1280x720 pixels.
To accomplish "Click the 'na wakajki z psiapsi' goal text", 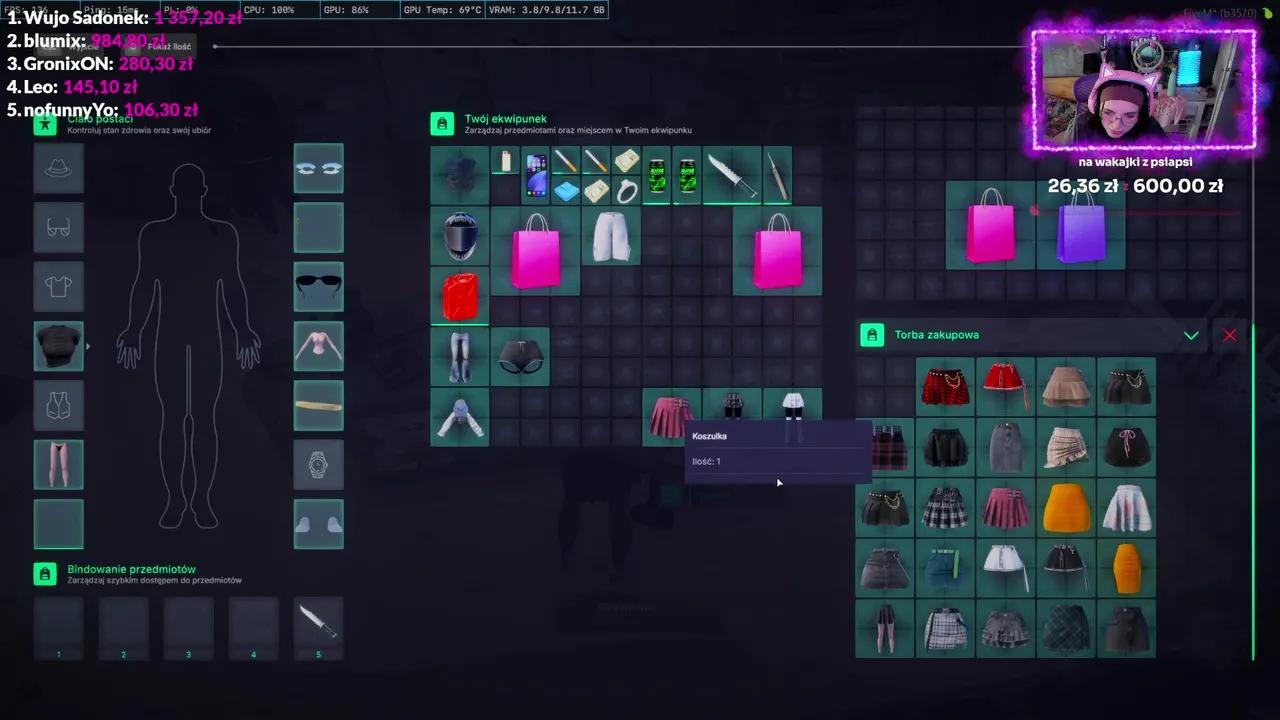I will pos(1135,161).
